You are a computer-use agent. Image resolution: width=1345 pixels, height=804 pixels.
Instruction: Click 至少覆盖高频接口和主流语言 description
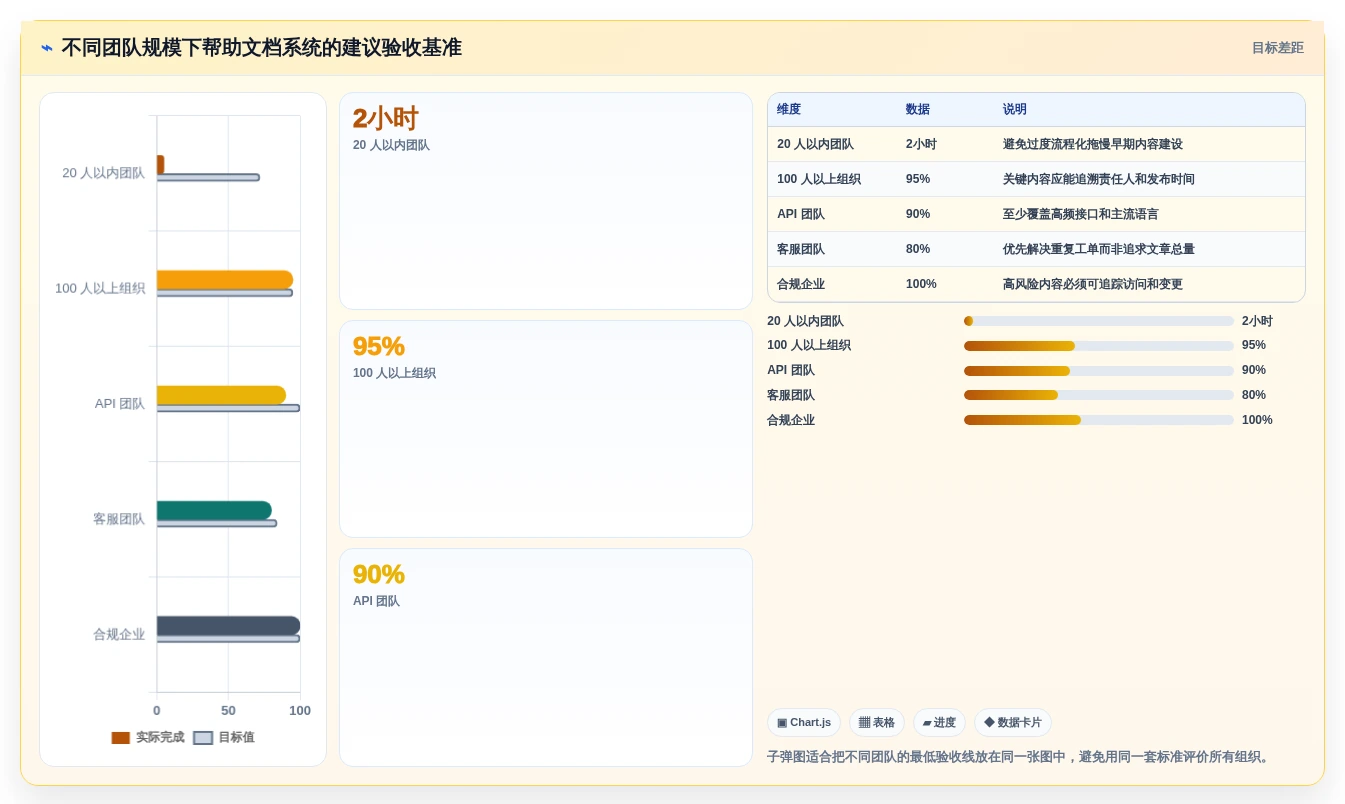(x=1081, y=215)
